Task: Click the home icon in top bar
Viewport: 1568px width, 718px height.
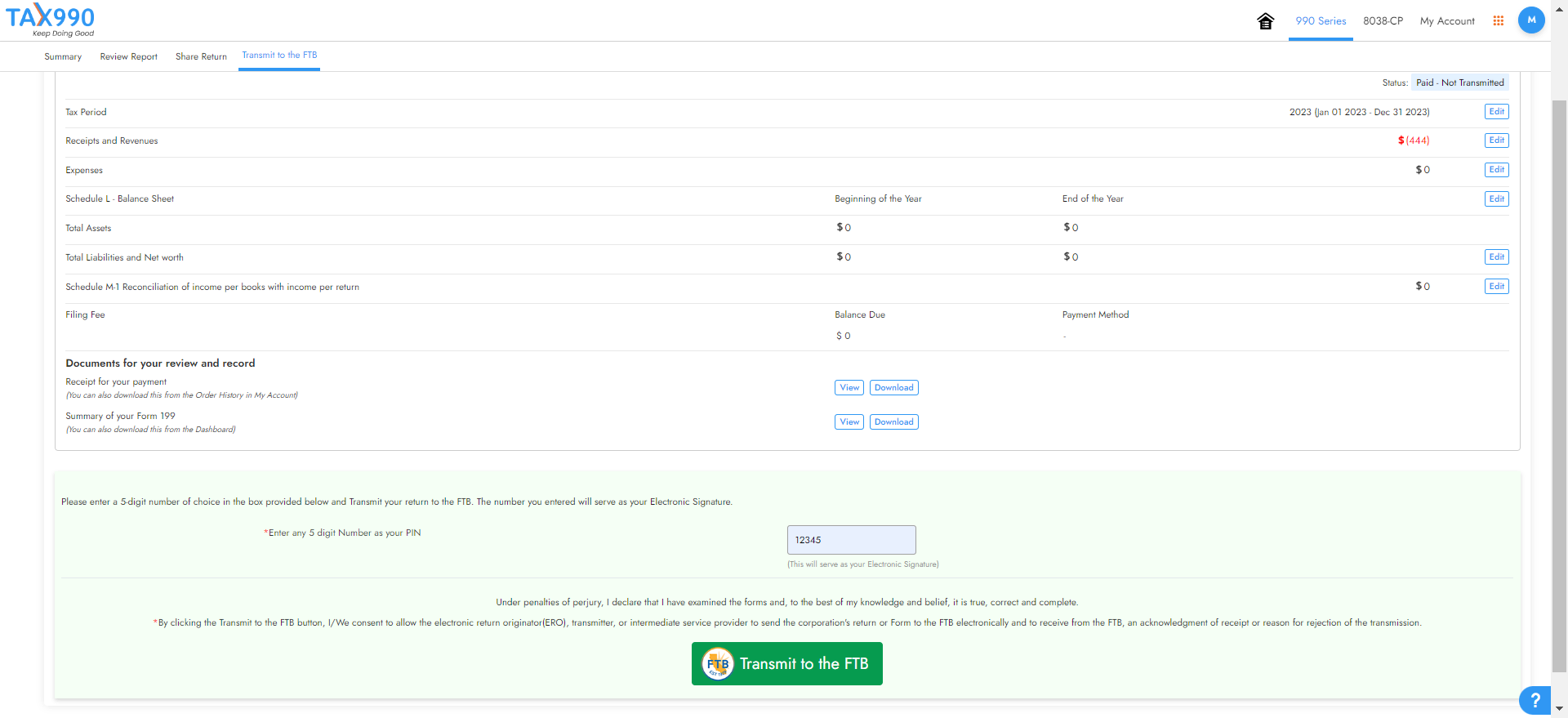Action: [1265, 21]
